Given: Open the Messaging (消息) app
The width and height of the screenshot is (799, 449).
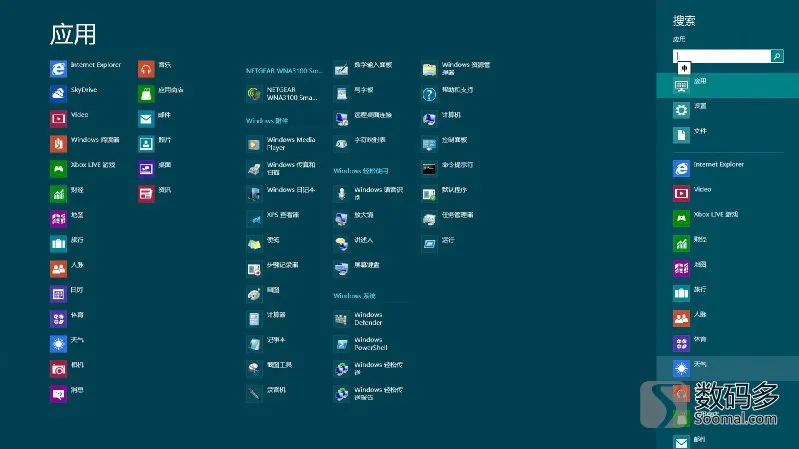Looking at the screenshot, I should point(67,393).
